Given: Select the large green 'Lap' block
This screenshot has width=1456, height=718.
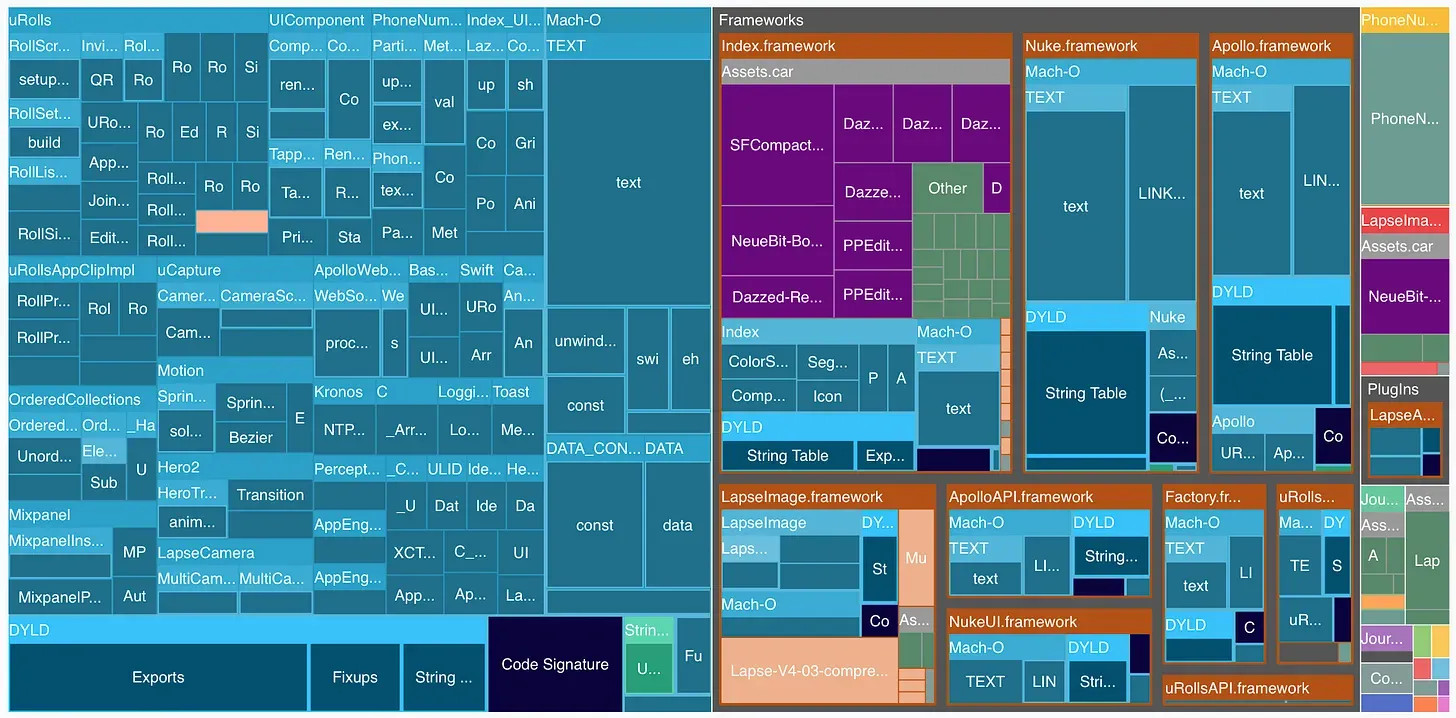Looking at the screenshot, I should pos(1427,561).
